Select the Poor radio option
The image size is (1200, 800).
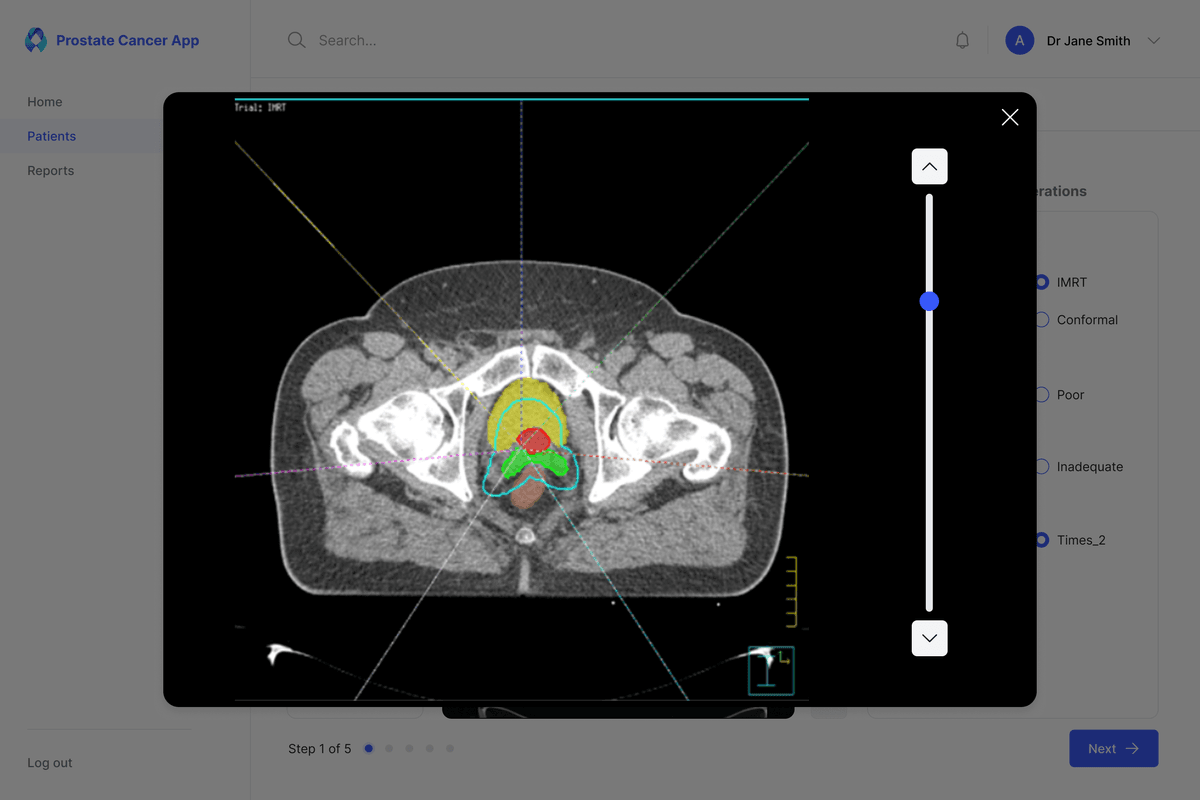pos(1042,395)
